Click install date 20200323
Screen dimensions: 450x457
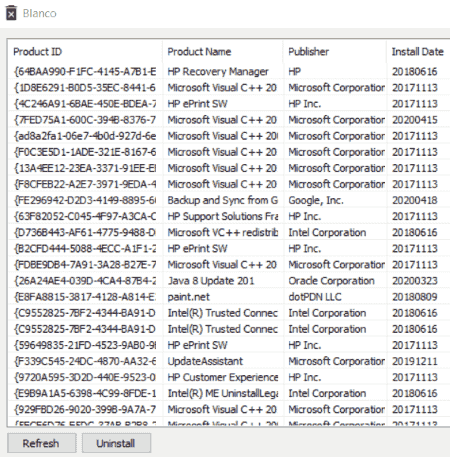coord(415,281)
